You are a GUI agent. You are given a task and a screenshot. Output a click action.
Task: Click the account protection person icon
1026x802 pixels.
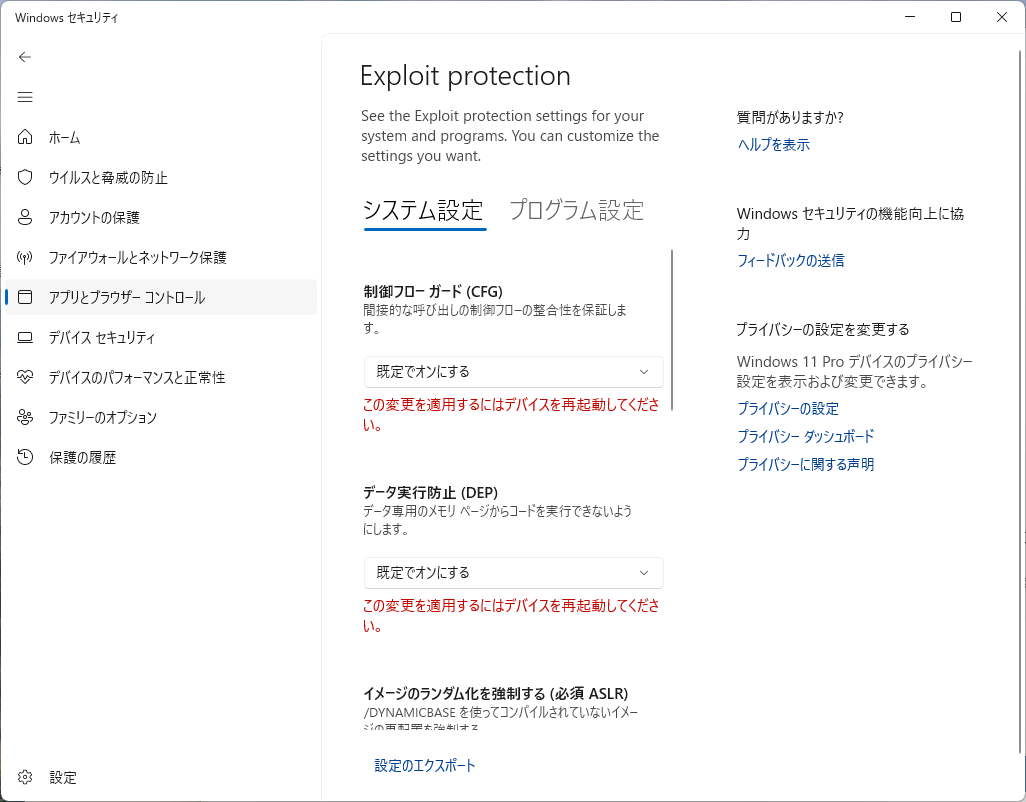coord(25,217)
